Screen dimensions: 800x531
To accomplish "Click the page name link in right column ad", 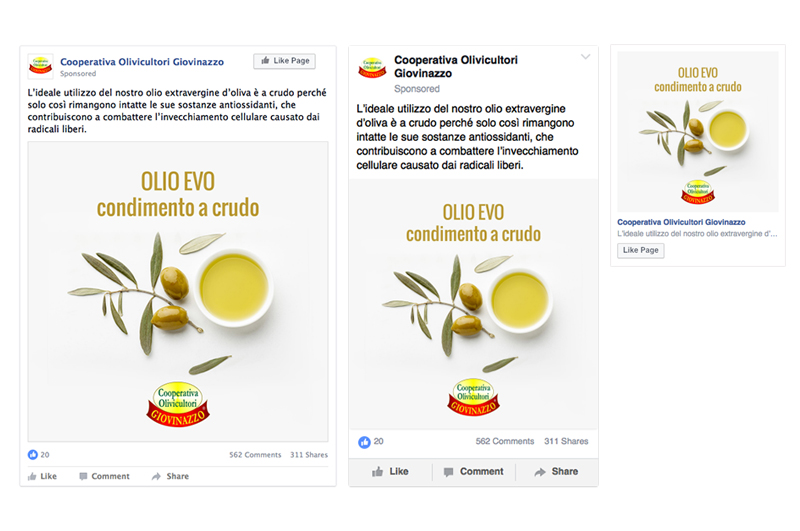I will (x=681, y=222).
